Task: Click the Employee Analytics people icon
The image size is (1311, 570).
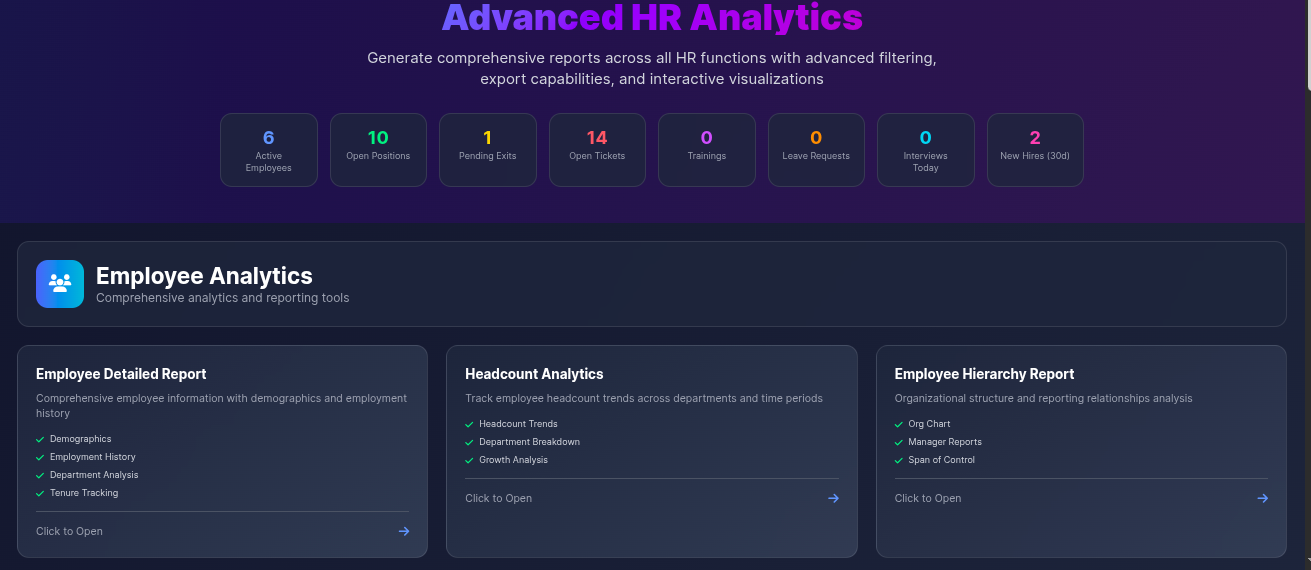Action: click(x=60, y=284)
